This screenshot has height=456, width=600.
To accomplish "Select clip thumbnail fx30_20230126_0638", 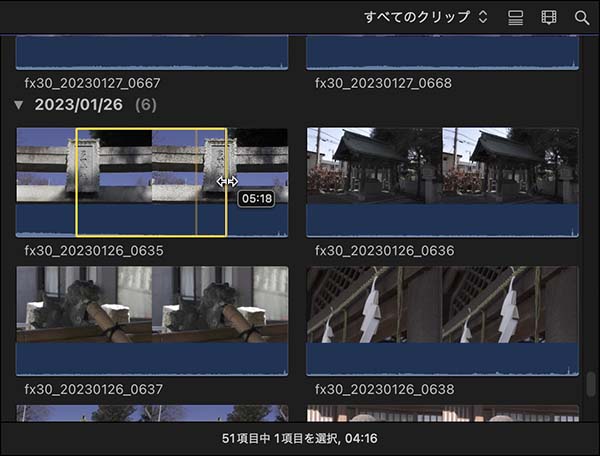I will pyautogui.click(x=442, y=321).
